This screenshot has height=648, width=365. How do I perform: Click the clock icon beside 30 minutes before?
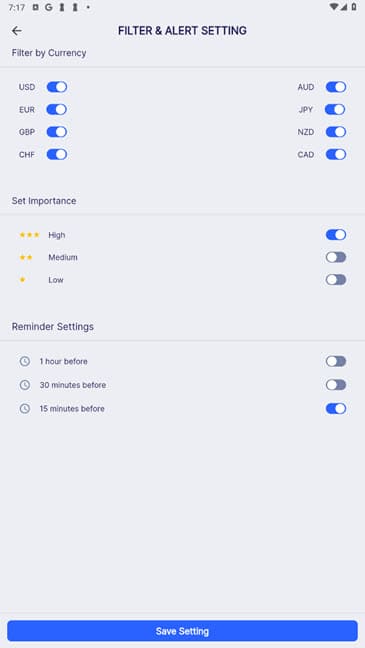click(25, 385)
